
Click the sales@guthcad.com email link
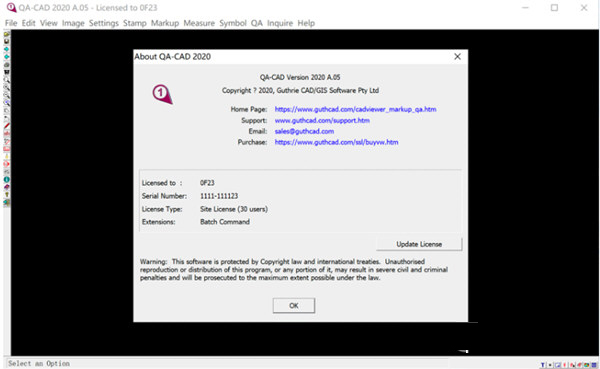304,131
